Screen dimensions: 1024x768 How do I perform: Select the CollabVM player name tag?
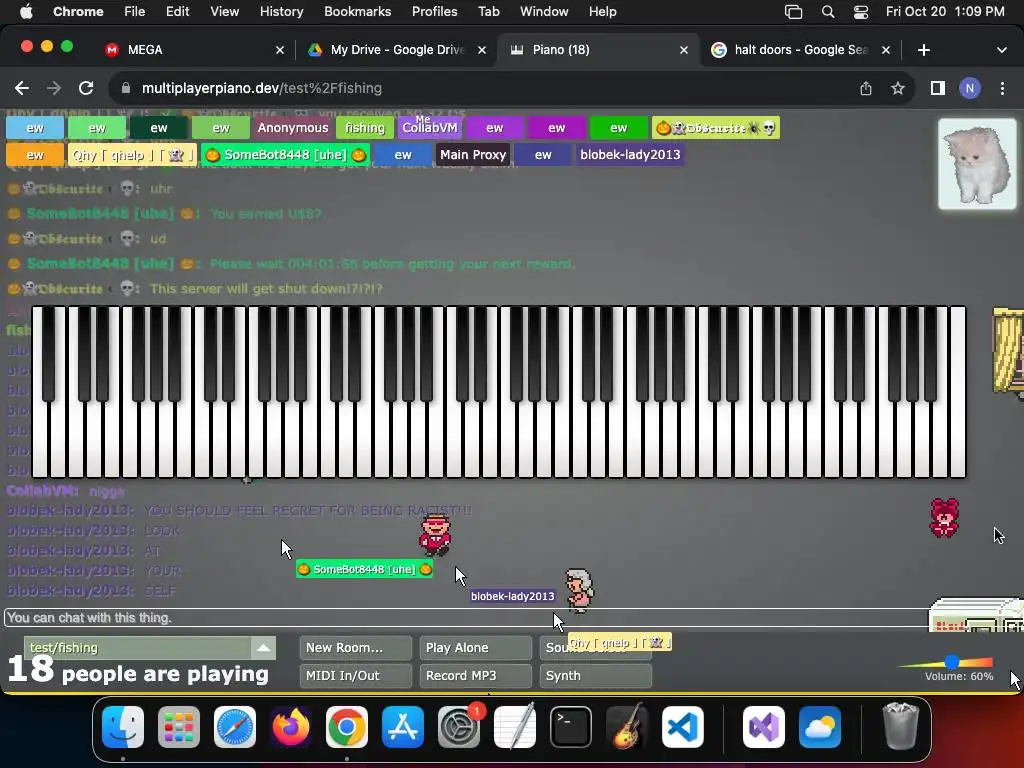[x=430, y=128]
